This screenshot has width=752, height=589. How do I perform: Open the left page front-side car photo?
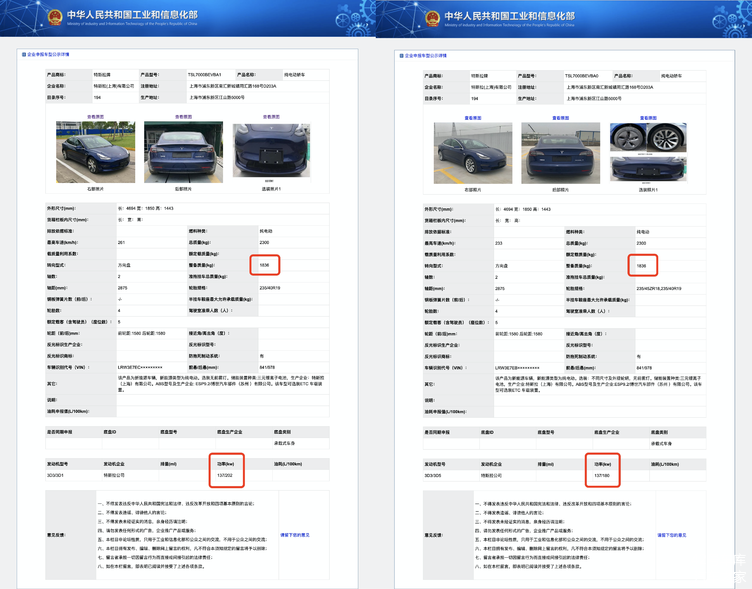97,151
